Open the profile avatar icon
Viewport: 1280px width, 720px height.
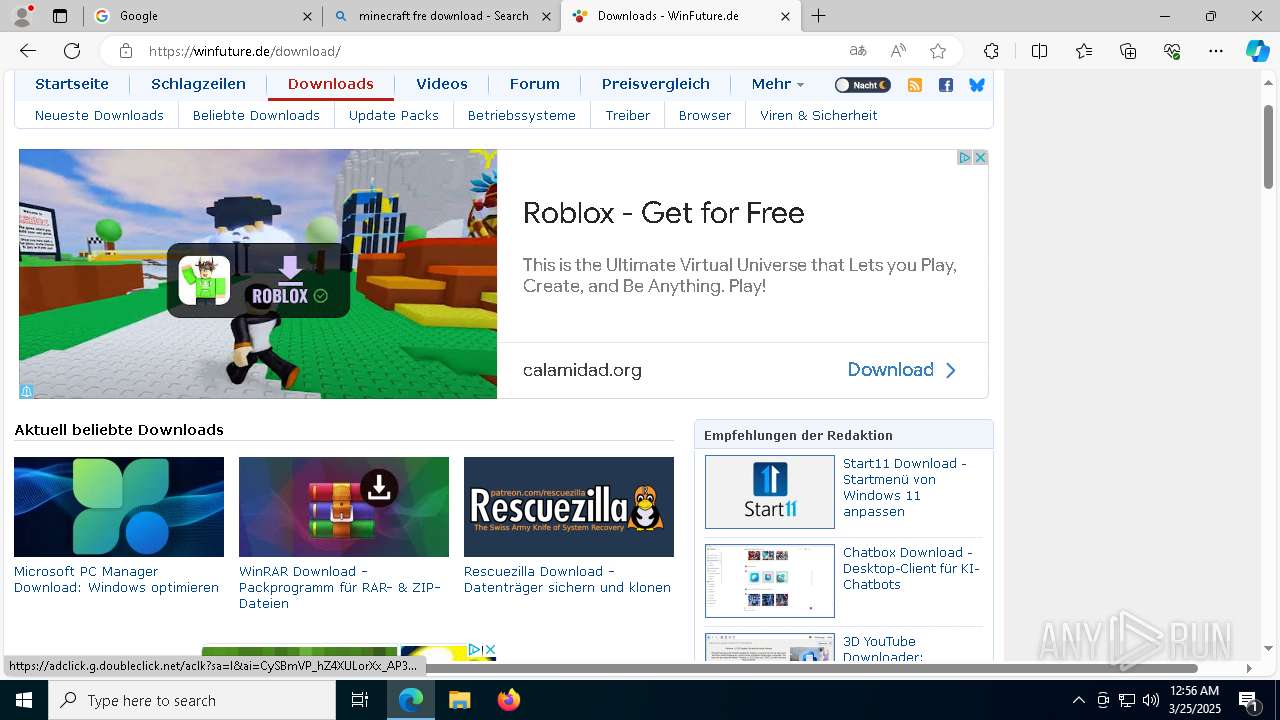22,16
